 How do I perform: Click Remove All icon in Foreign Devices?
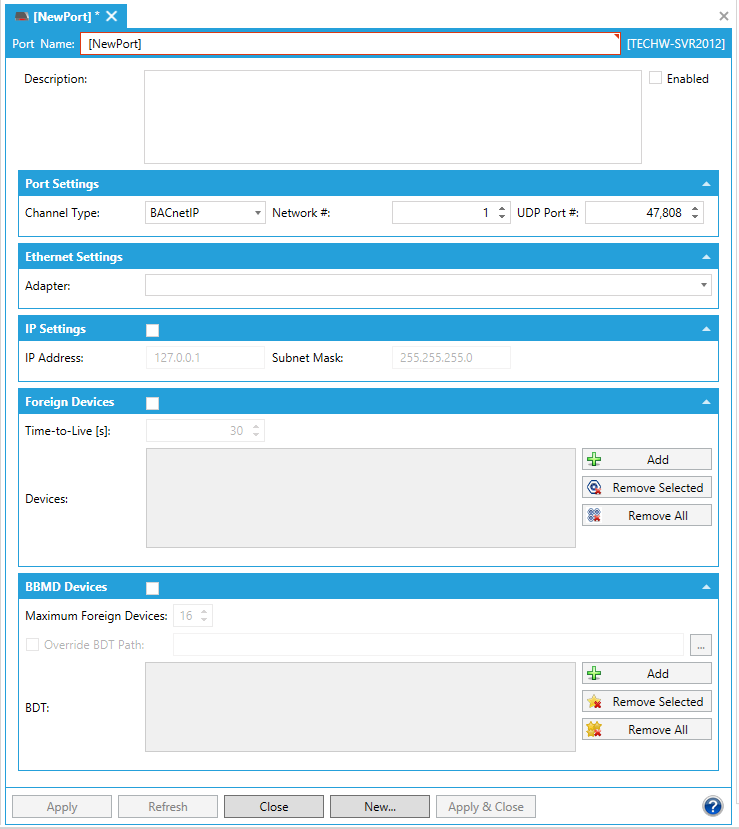[594, 516]
